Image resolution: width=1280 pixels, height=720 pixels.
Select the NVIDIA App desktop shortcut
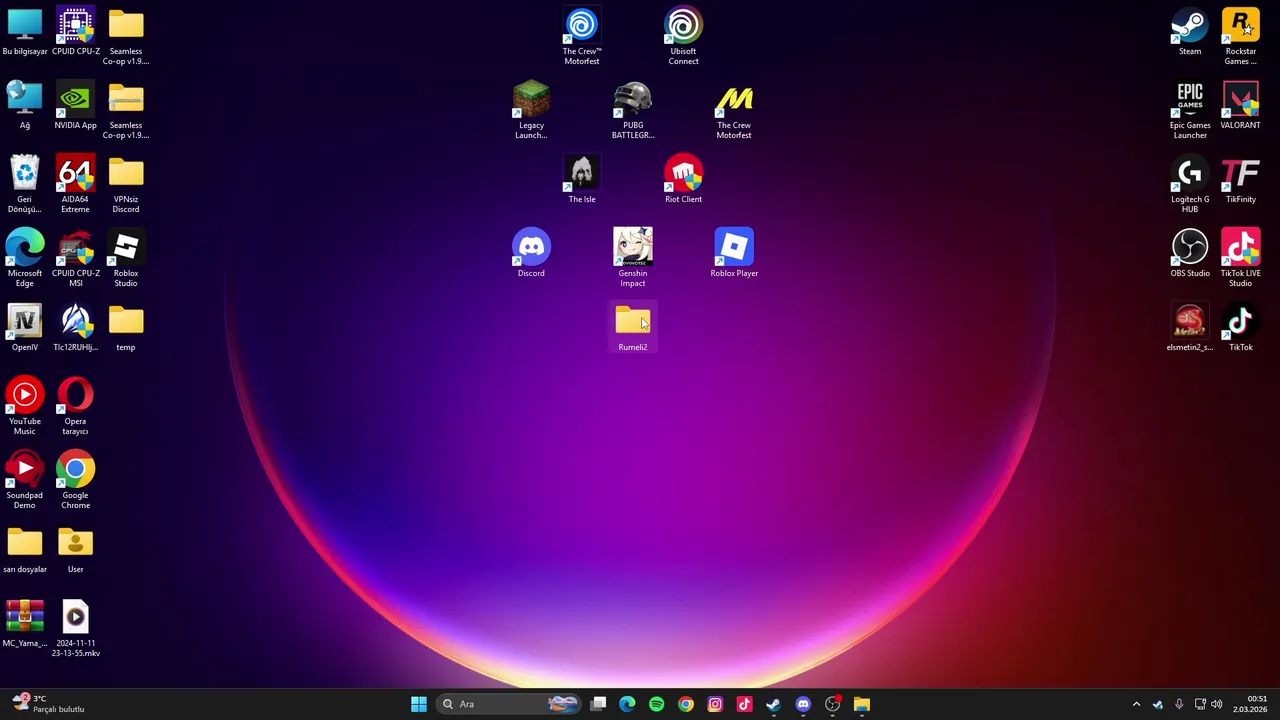[x=76, y=107]
